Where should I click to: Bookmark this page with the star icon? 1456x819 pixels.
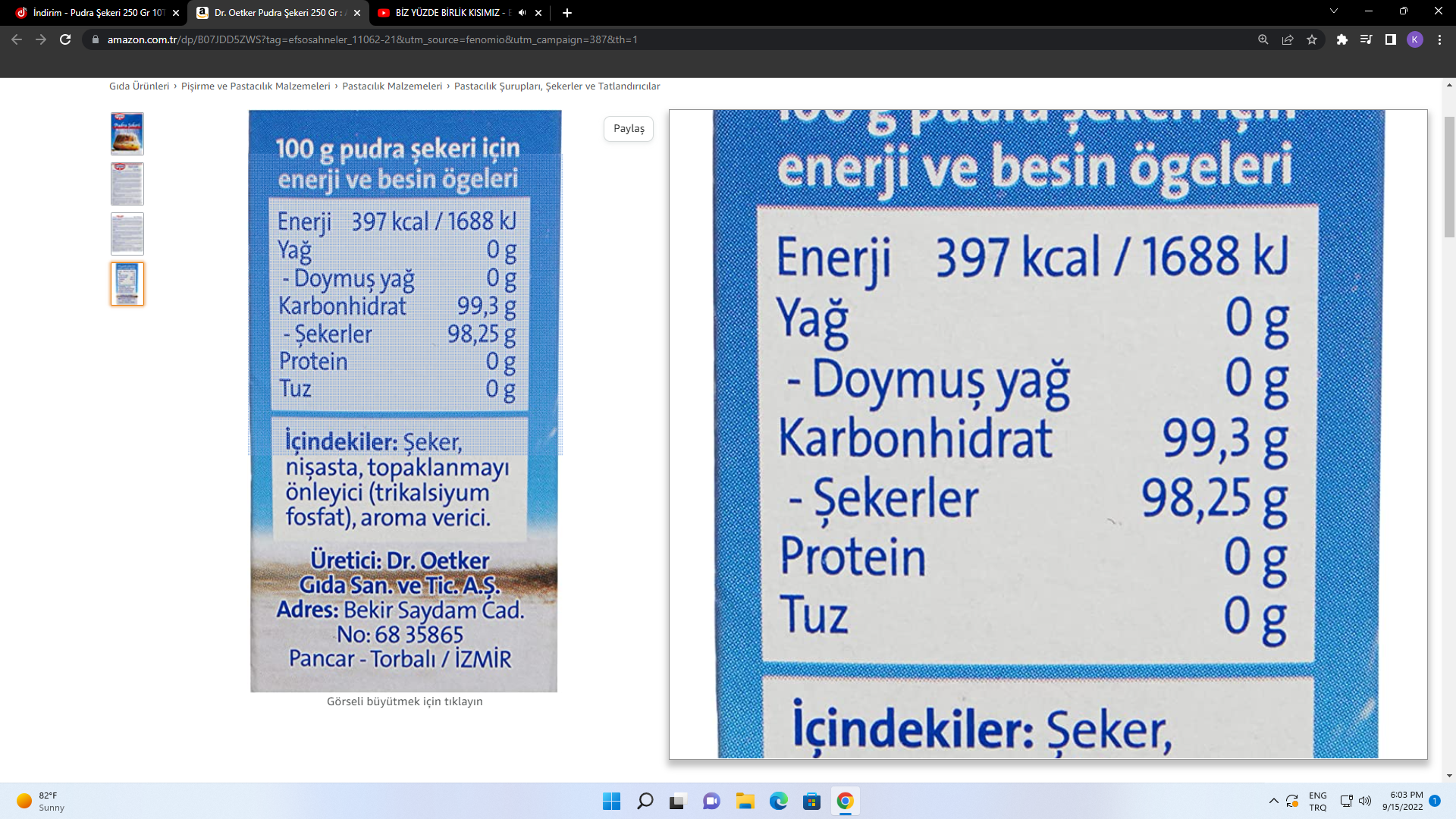(x=1312, y=39)
